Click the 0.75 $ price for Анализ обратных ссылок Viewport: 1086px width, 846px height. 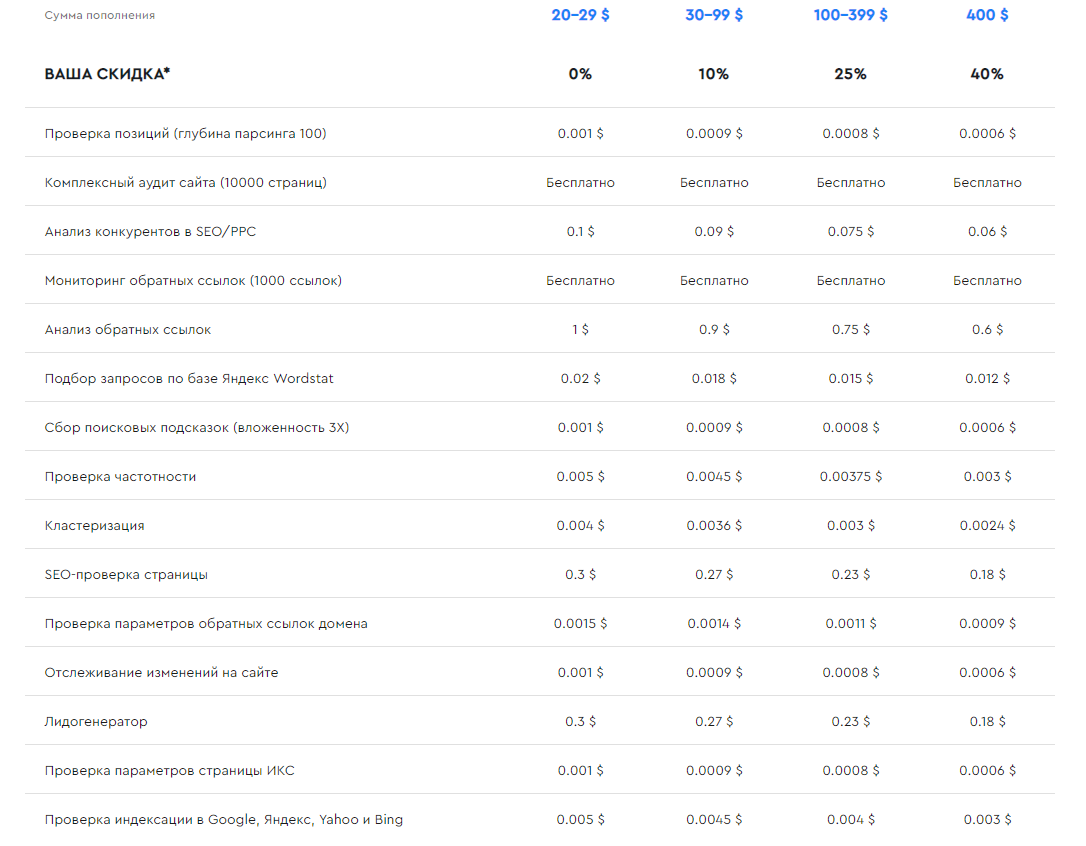coord(850,329)
